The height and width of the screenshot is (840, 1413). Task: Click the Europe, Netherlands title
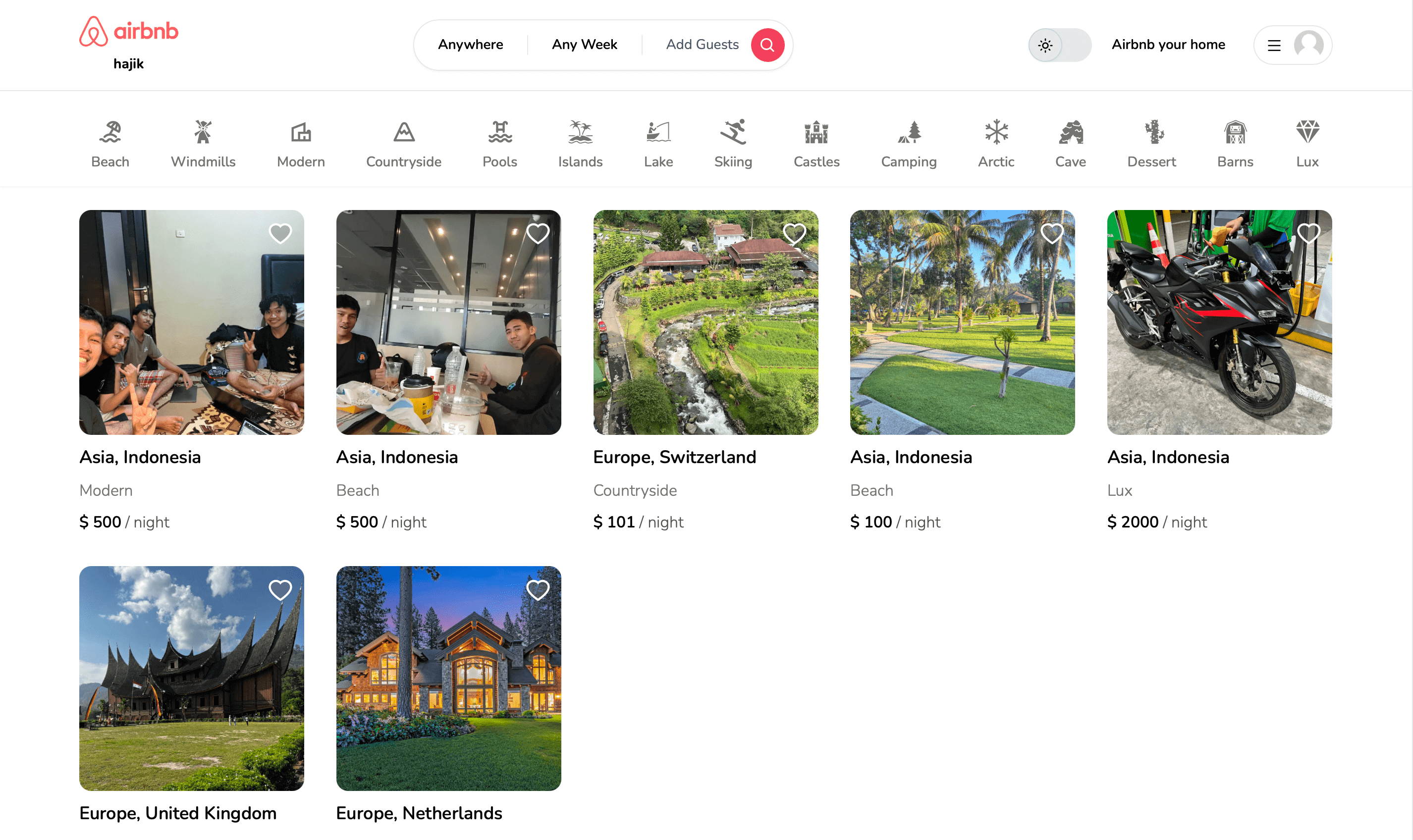(419, 813)
